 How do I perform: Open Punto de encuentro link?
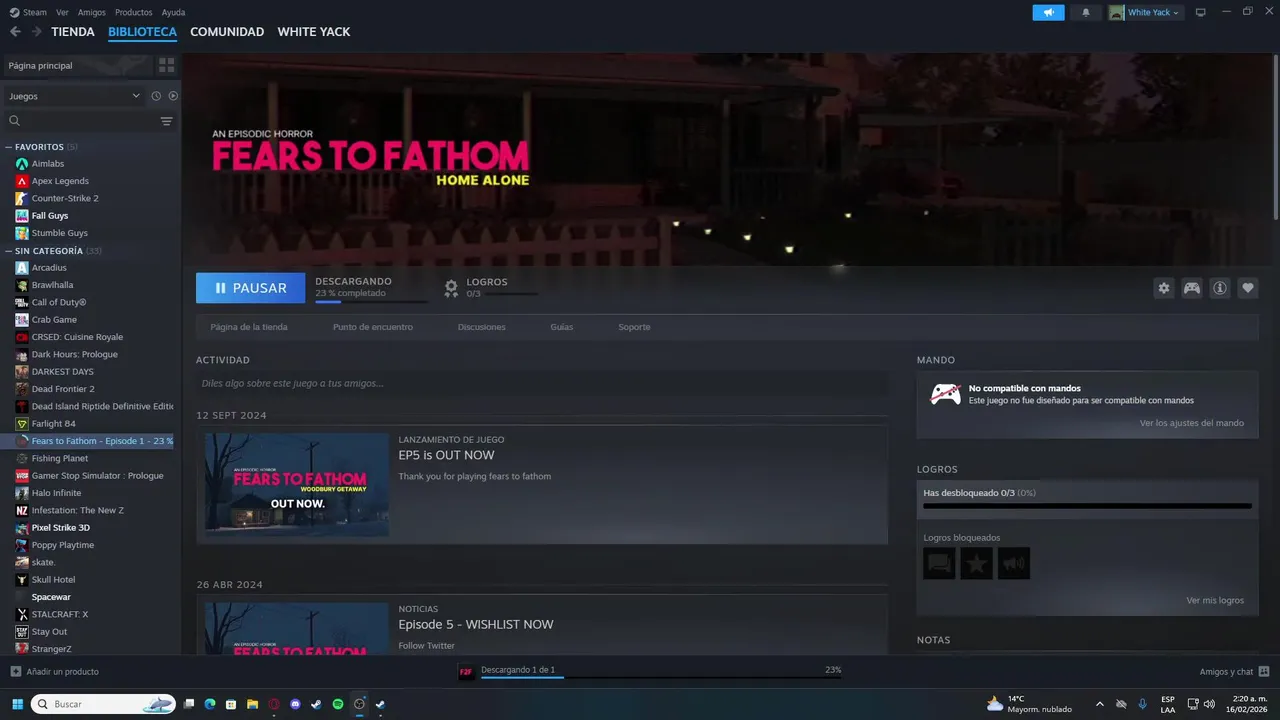click(x=373, y=327)
